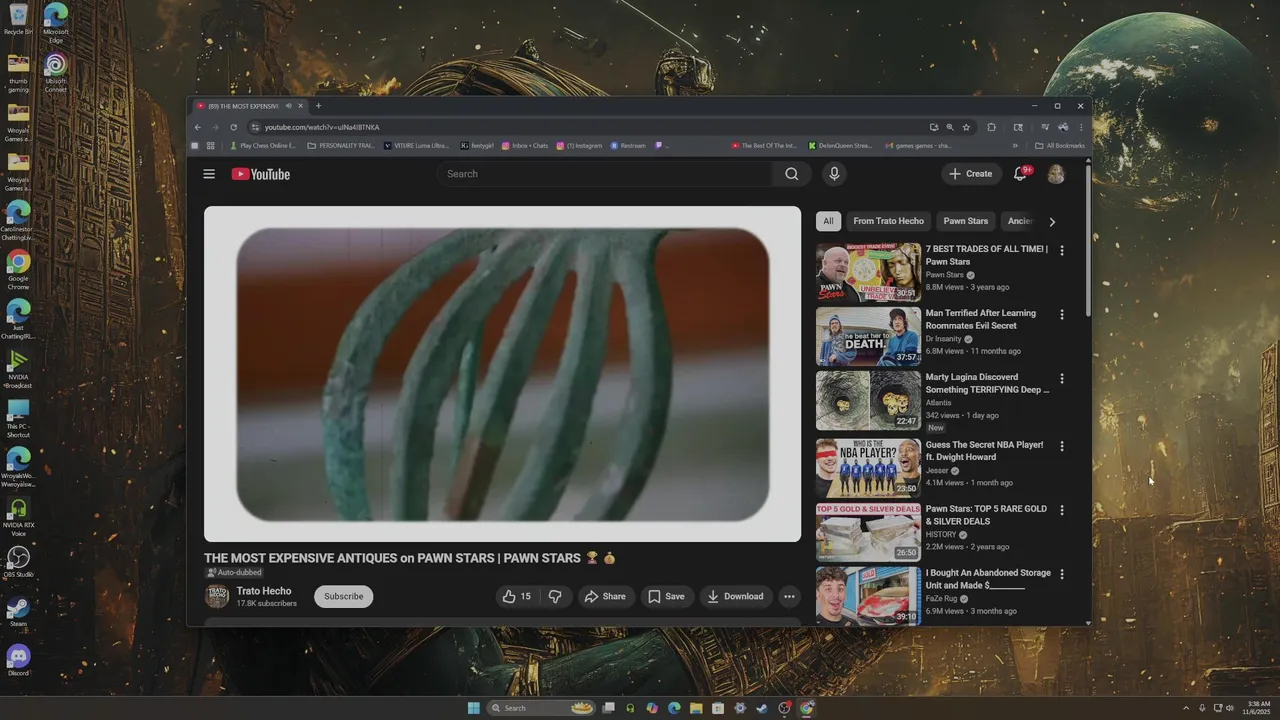Viewport: 1280px width, 720px height.
Task: Dislike the video with thumbs down
Action: point(555,596)
